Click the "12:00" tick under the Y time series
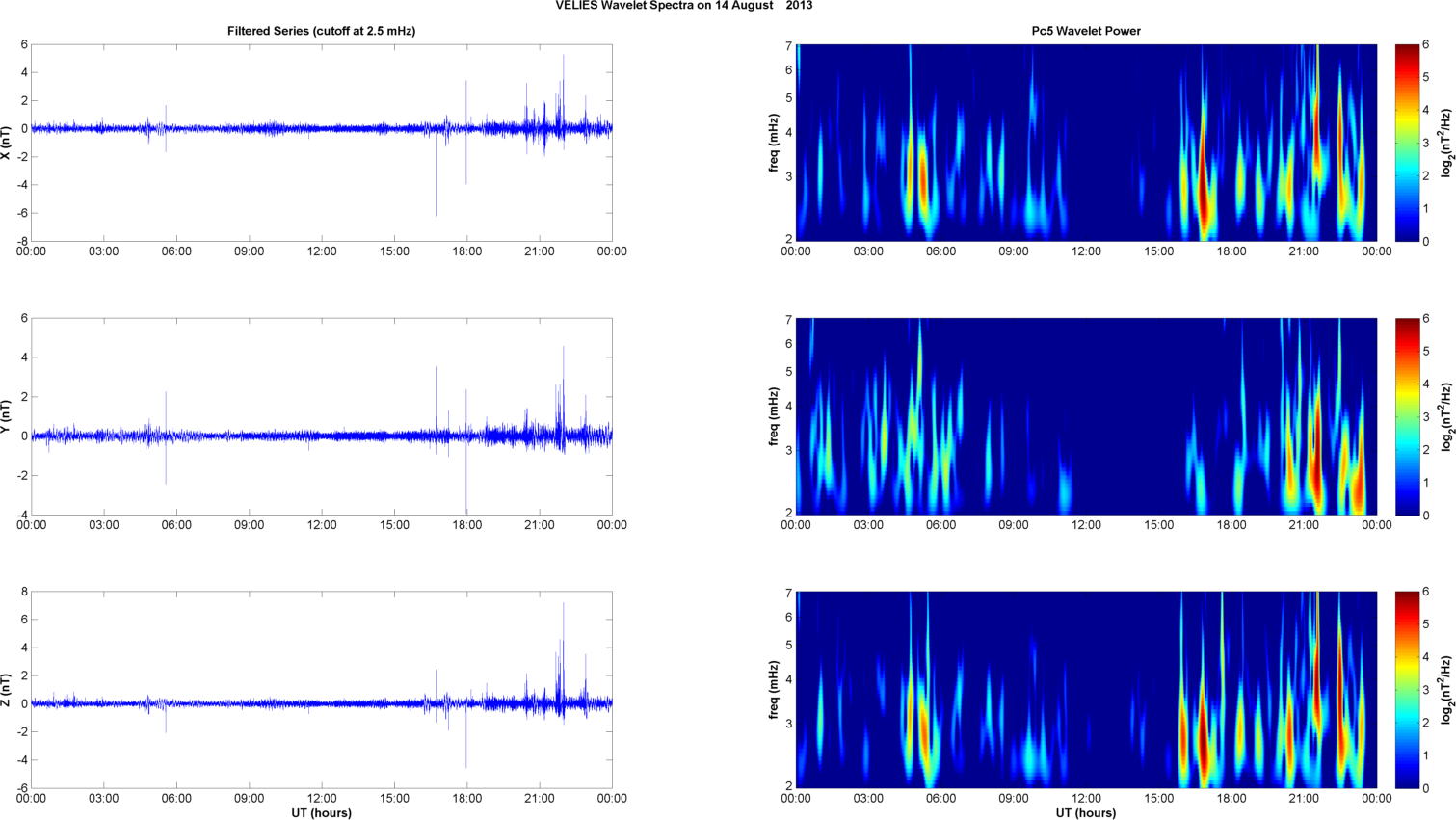This screenshot has width=1456, height=820. [322, 525]
